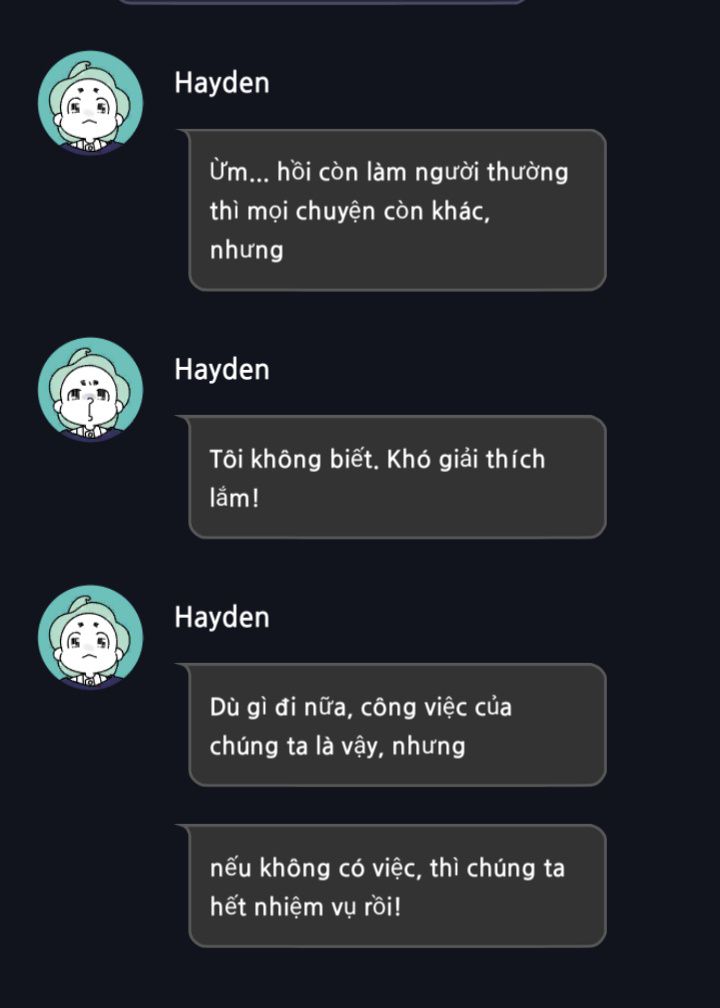Open Hayden's frowning avatar above the "Ừm..." message
The image size is (720, 1008).
coord(91,103)
